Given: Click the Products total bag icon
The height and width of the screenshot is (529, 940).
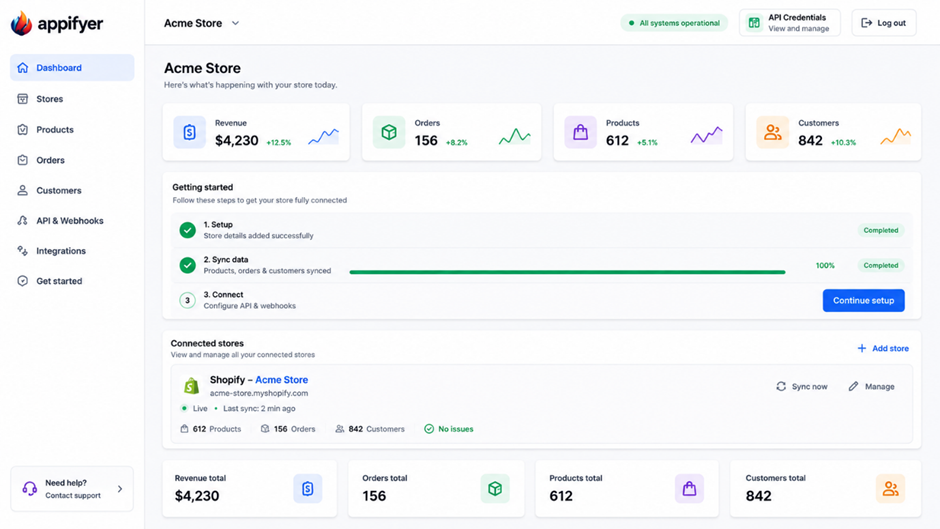Looking at the screenshot, I should (x=689, y=489).
